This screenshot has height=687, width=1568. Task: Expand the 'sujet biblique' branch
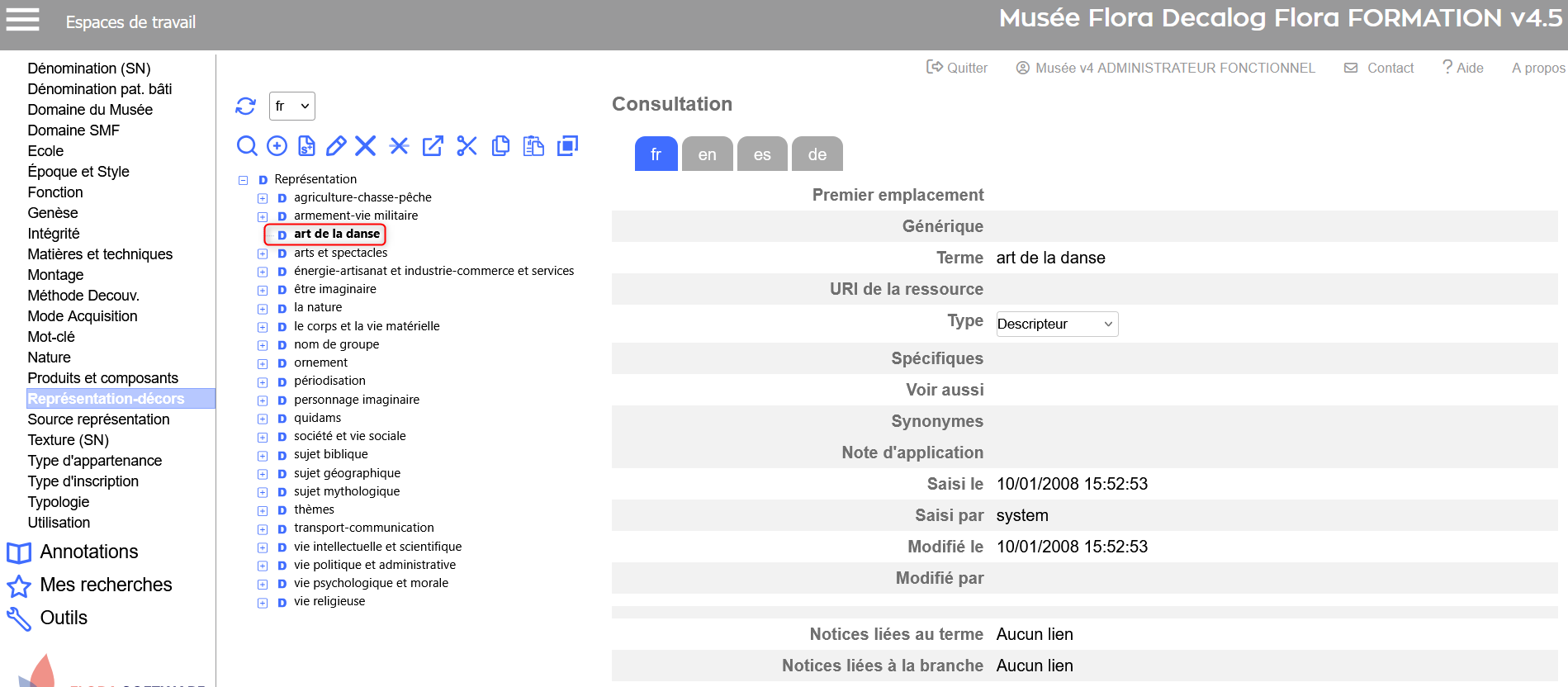click(263, 455)
